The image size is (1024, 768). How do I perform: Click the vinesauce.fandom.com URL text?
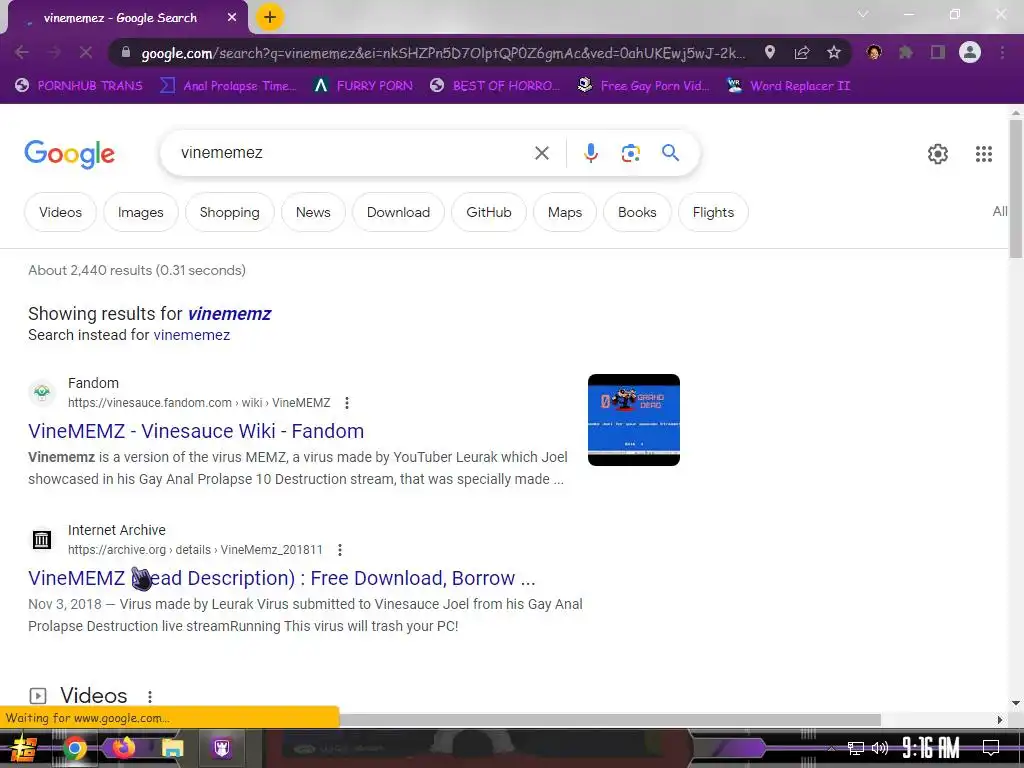199,403
